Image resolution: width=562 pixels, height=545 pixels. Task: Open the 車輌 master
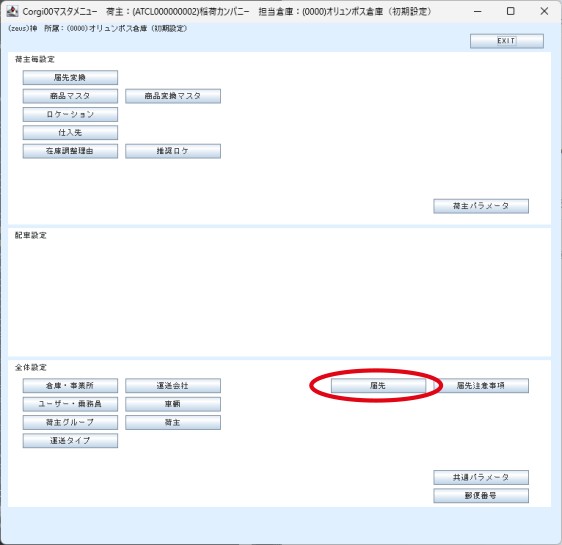pyautogui.click(x=173, y=404)
